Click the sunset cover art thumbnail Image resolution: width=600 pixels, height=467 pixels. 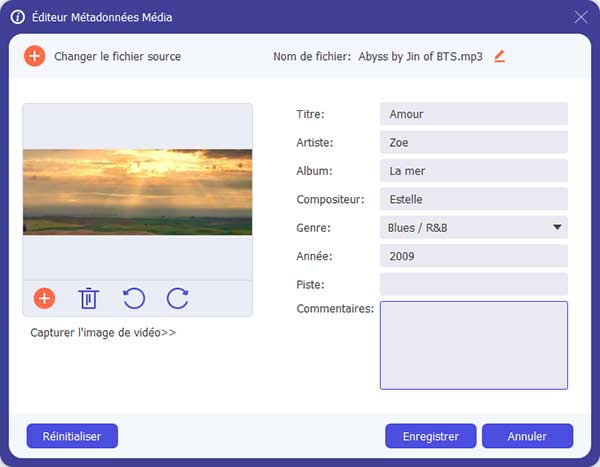click(137, 192)
